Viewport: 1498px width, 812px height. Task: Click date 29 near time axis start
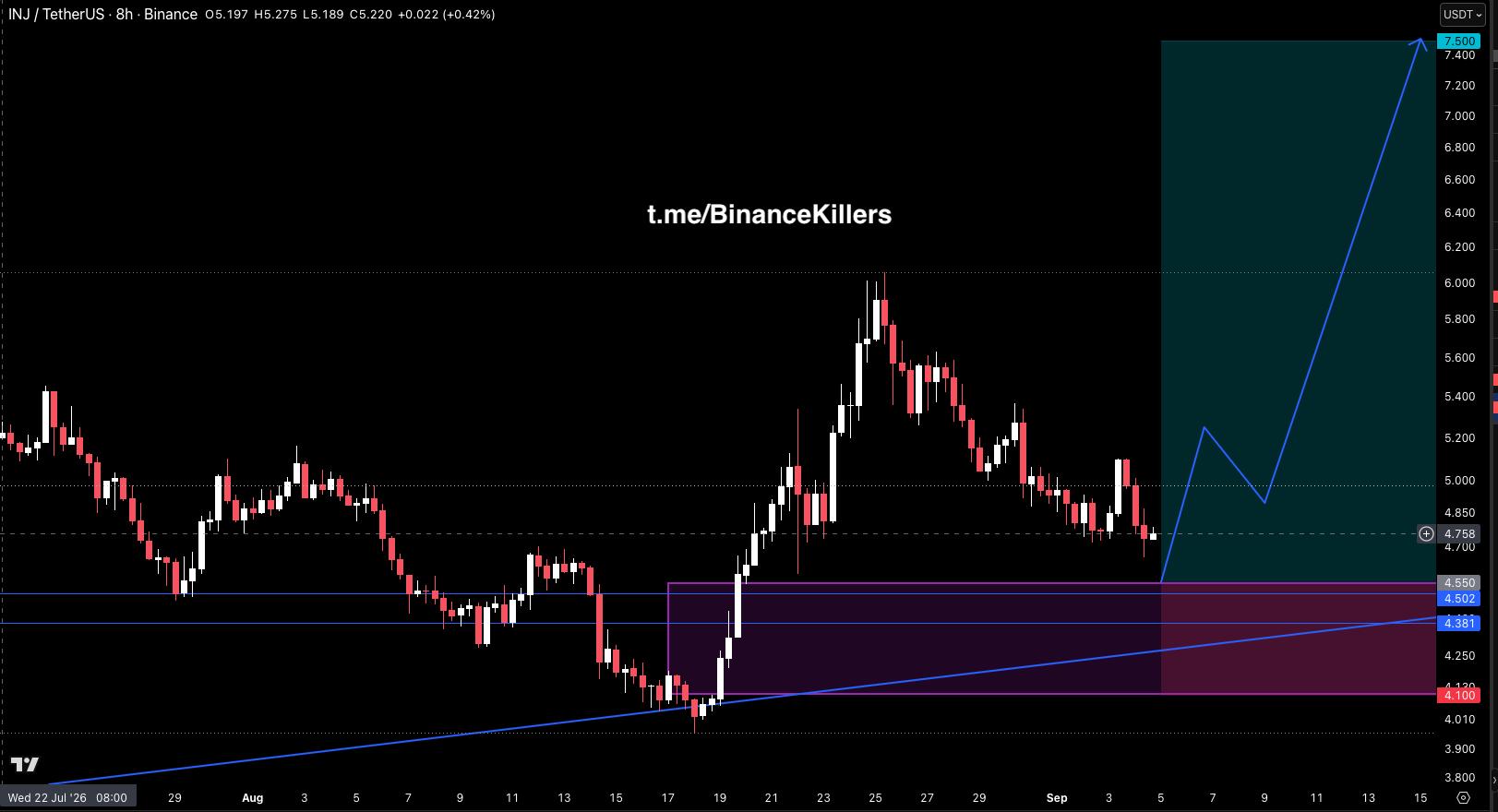174,797
